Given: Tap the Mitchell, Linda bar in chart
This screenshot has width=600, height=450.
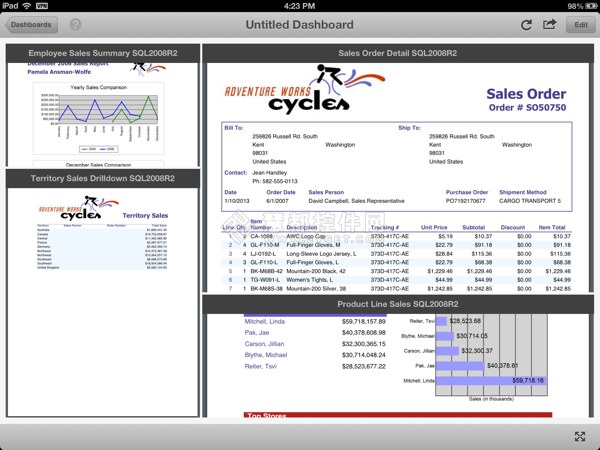Looking at the screenshot, I should [x=491, y=380].
